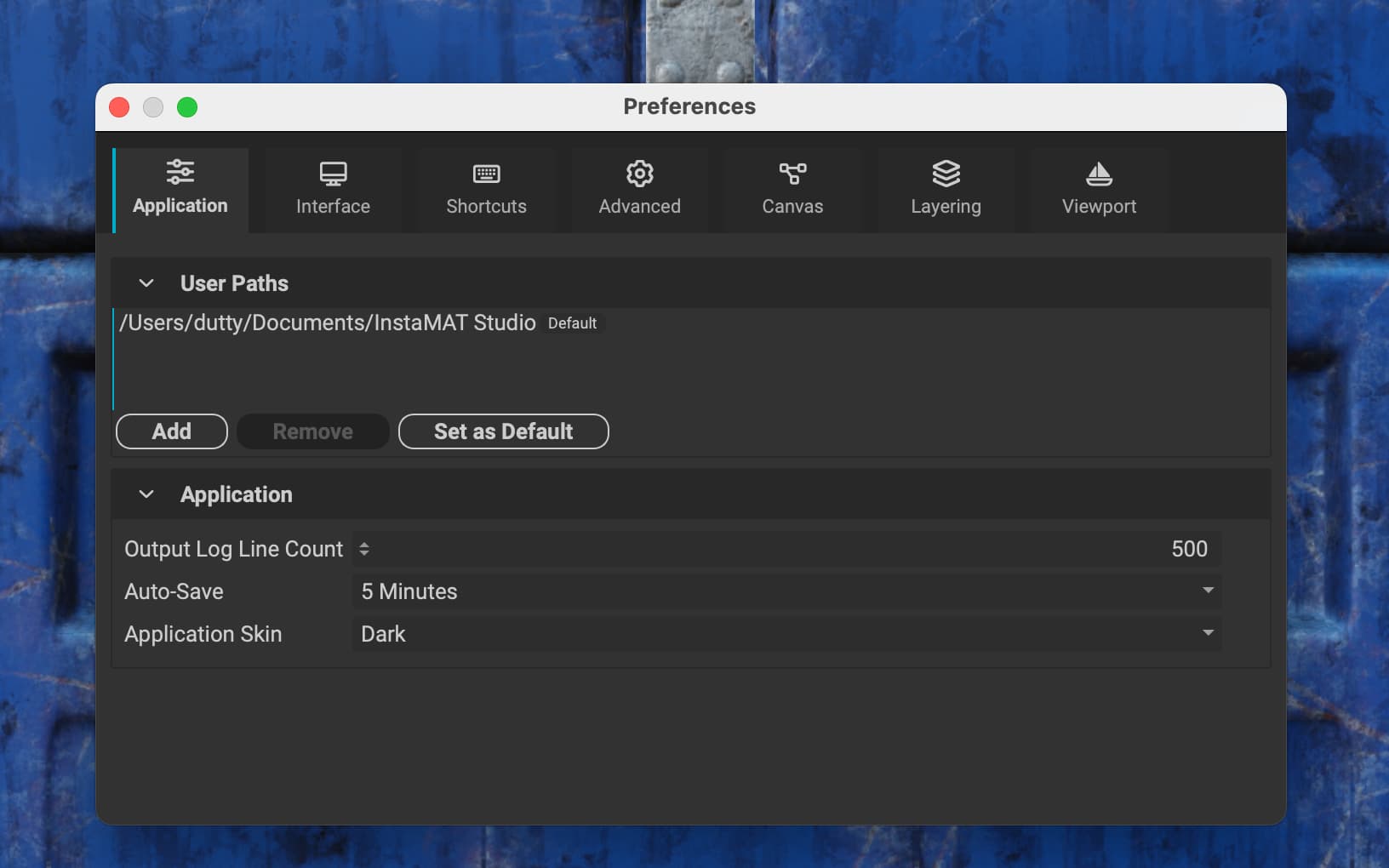
Task: Switch to the Shortcuts tab label
Action: 486,207
